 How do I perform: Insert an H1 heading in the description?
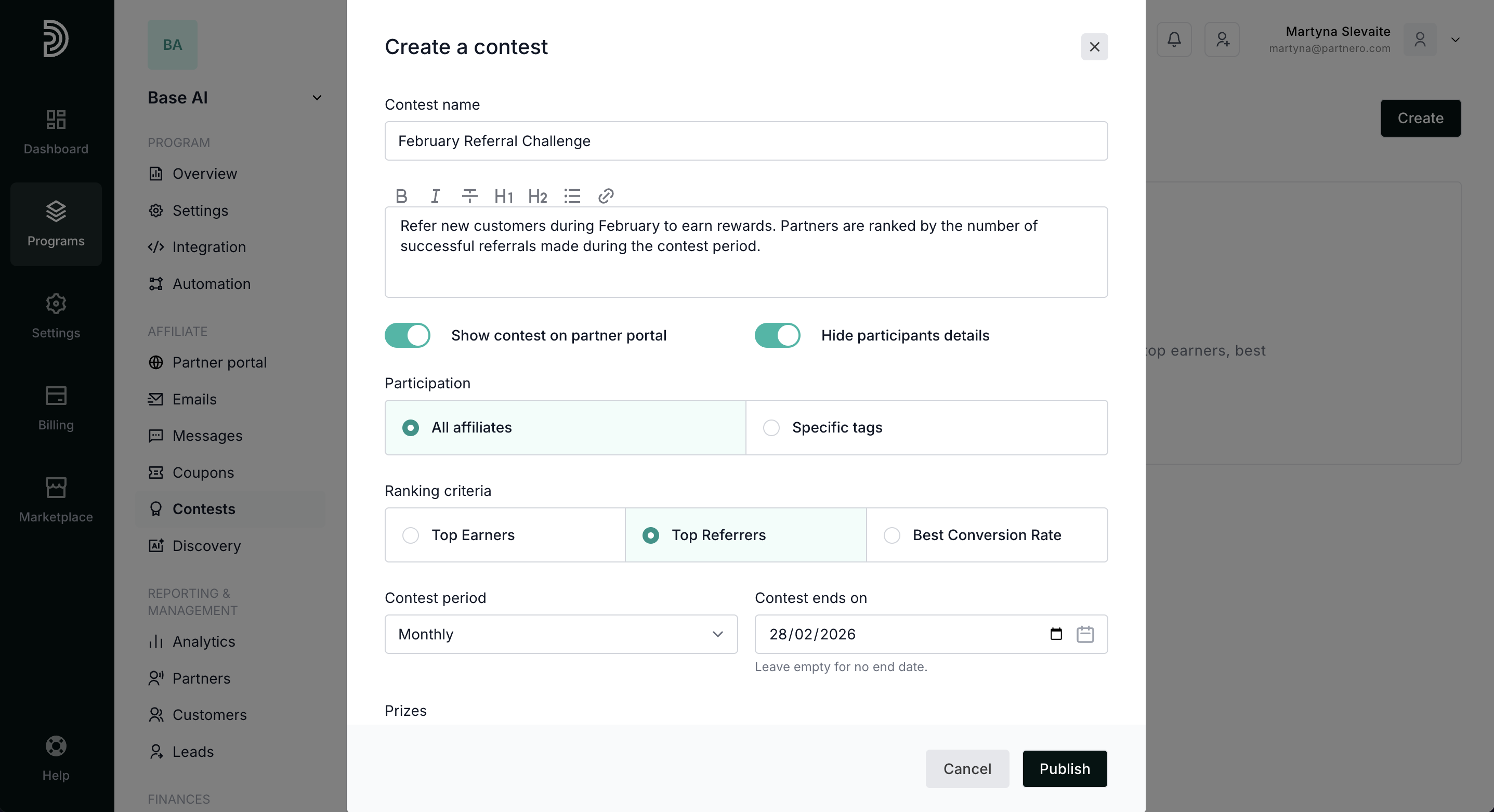tap(503, 196)
